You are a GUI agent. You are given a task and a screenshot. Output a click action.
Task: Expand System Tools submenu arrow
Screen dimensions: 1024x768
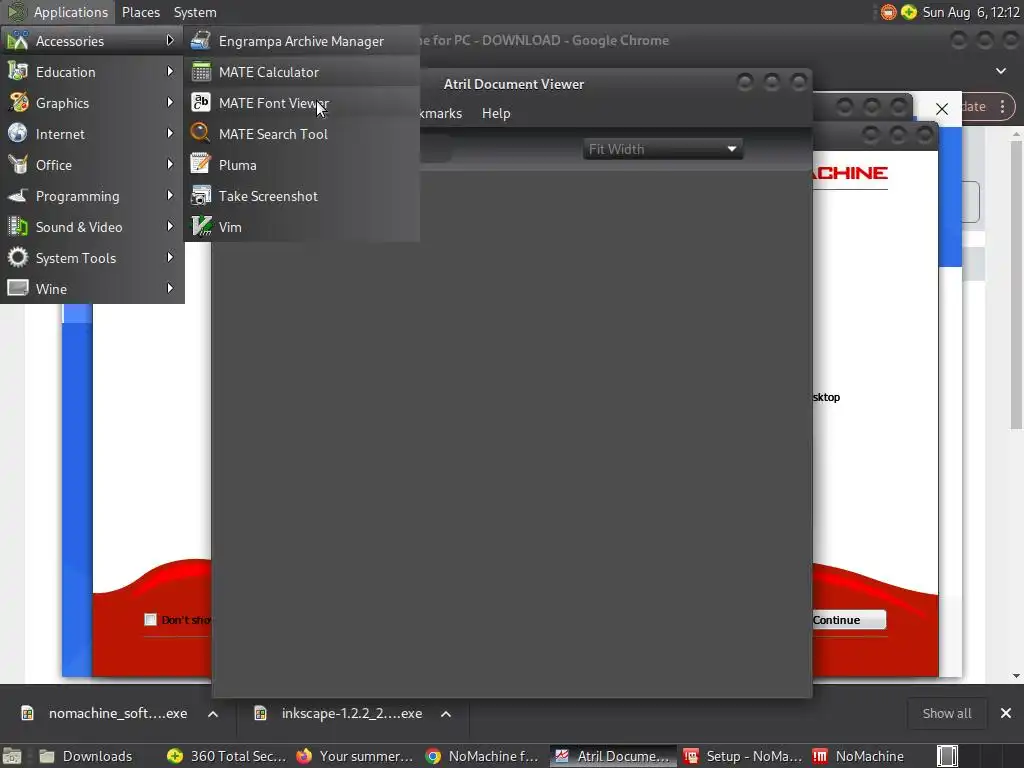(170, 257)
